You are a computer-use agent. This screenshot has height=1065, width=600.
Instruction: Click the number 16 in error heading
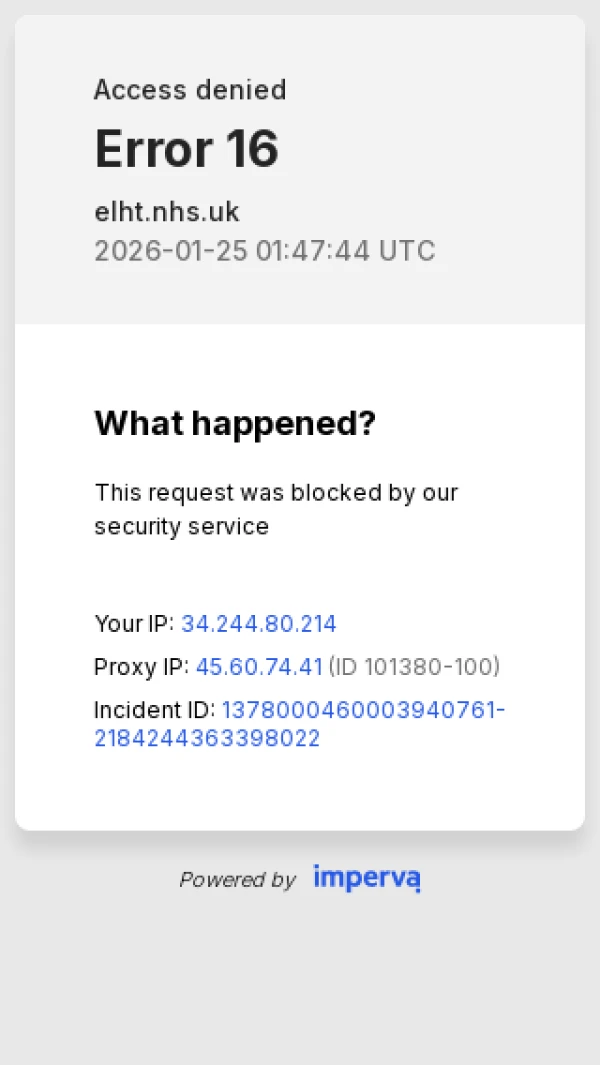click(x=251, y=149)
